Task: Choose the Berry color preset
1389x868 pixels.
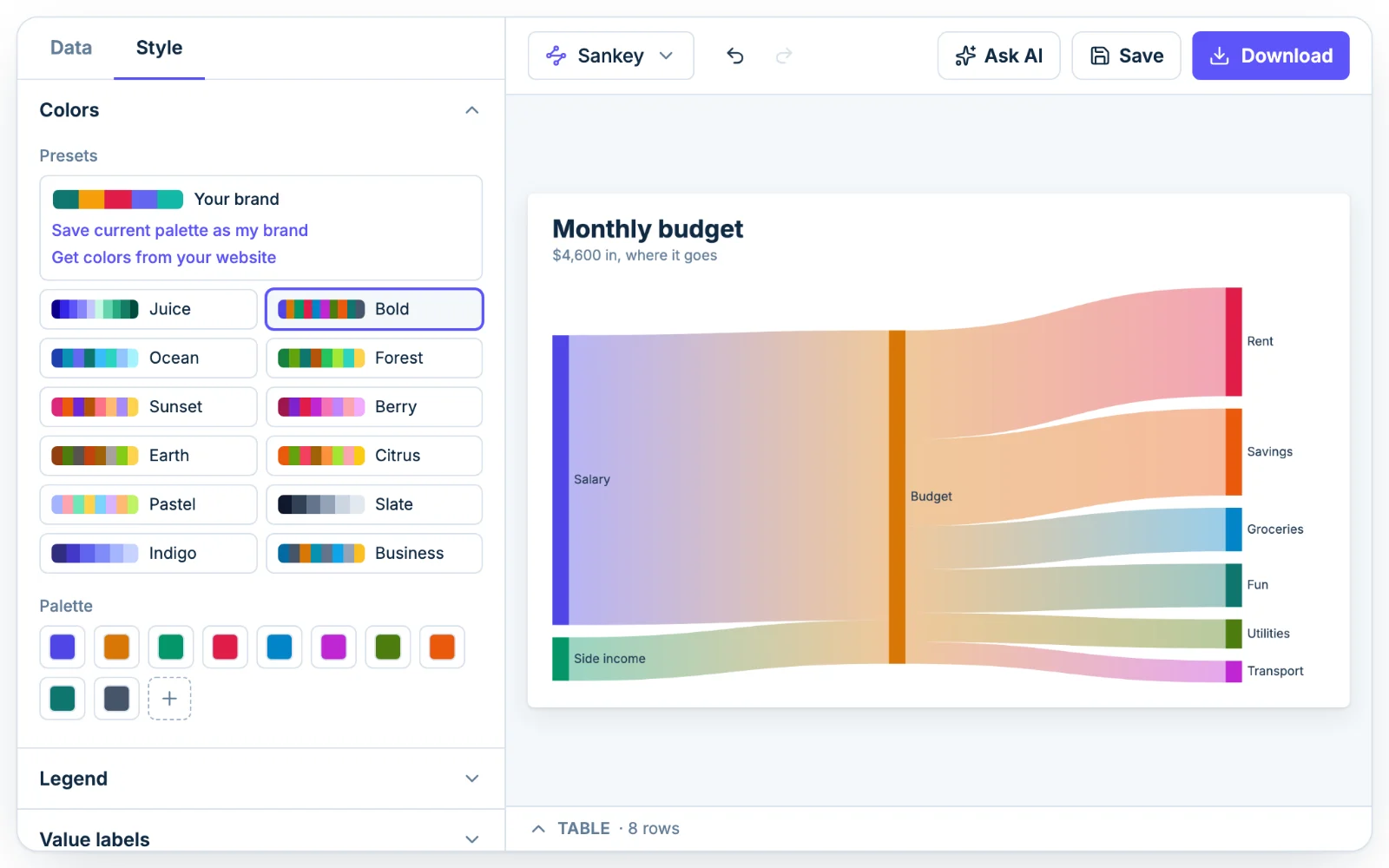Action: (374, 406)
